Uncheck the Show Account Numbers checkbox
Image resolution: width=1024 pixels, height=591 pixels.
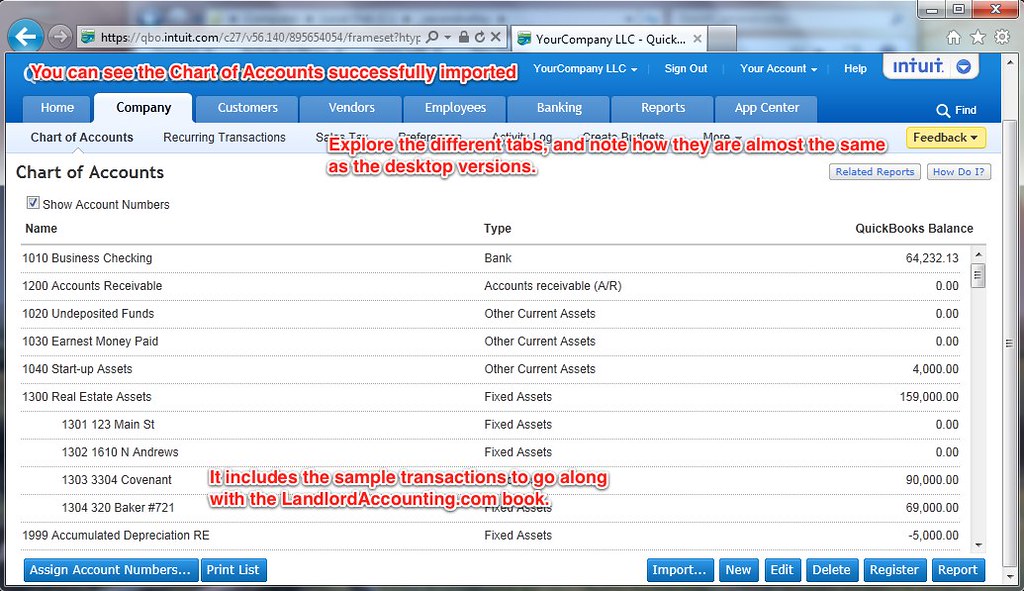tap(33, 204)
